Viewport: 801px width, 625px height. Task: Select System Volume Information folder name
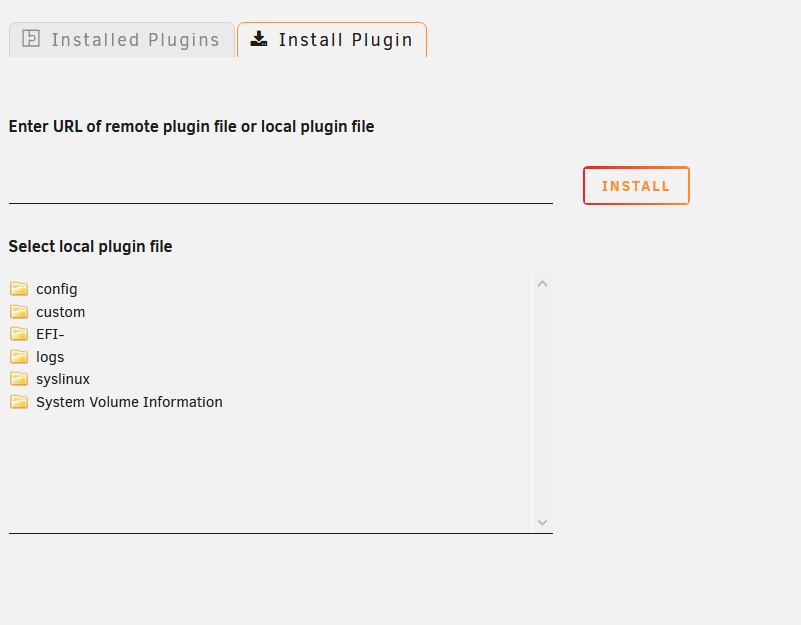pyautogui.click(x=129, y=402)
